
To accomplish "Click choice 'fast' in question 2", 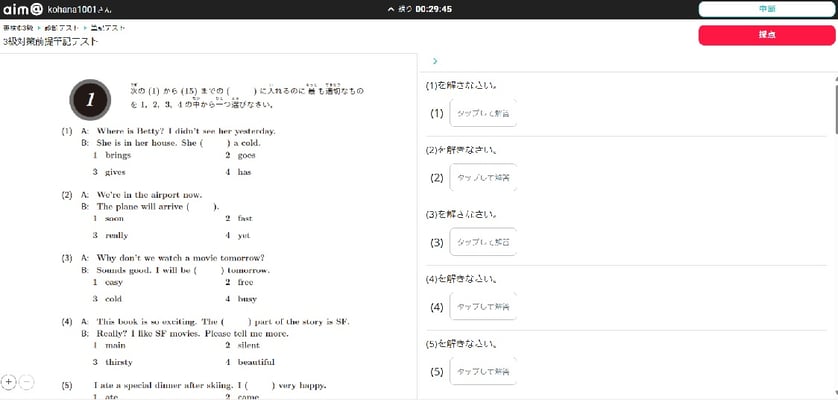I will (245, 218).
